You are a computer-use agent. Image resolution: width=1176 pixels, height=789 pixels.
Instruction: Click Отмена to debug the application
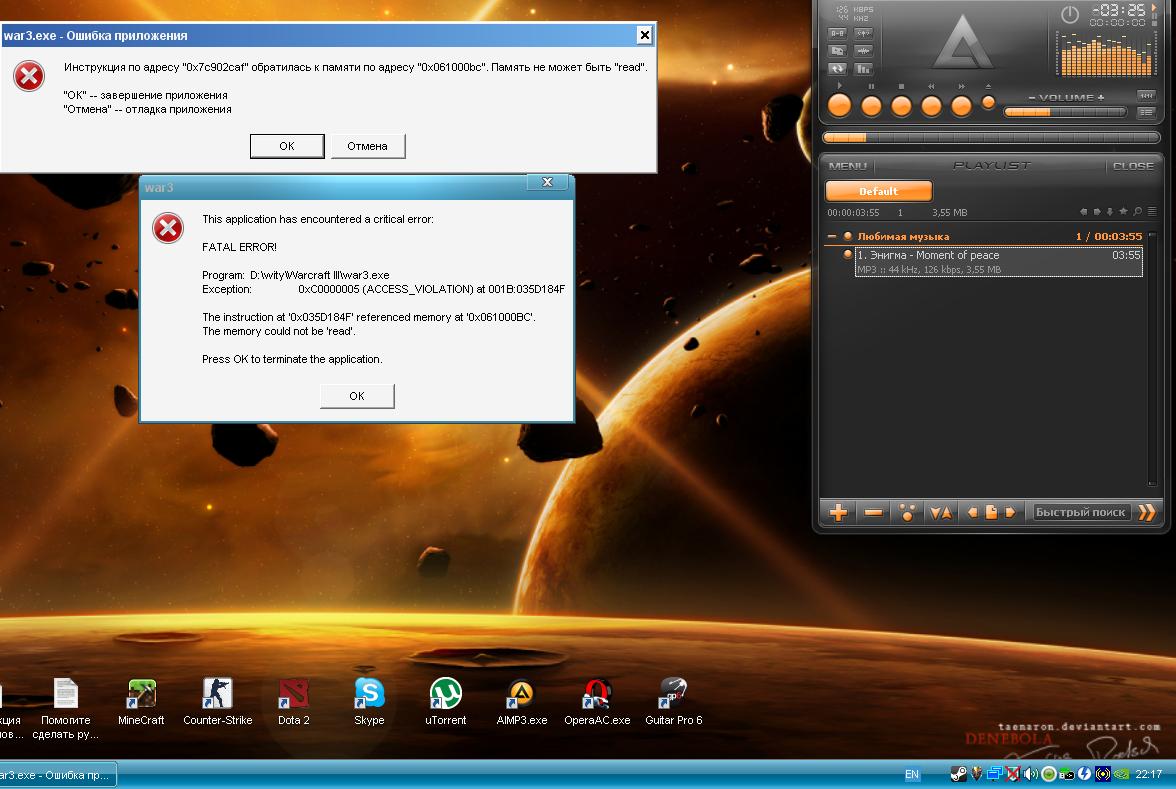pos(368,146)
